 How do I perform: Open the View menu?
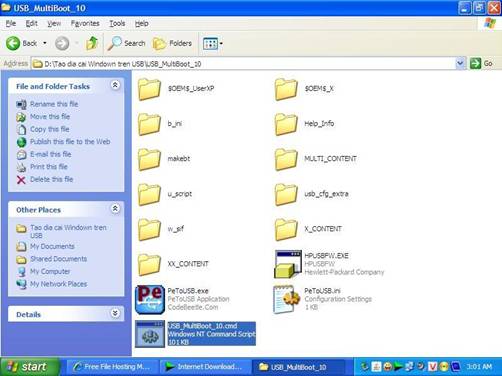click(x=54, y=24)
